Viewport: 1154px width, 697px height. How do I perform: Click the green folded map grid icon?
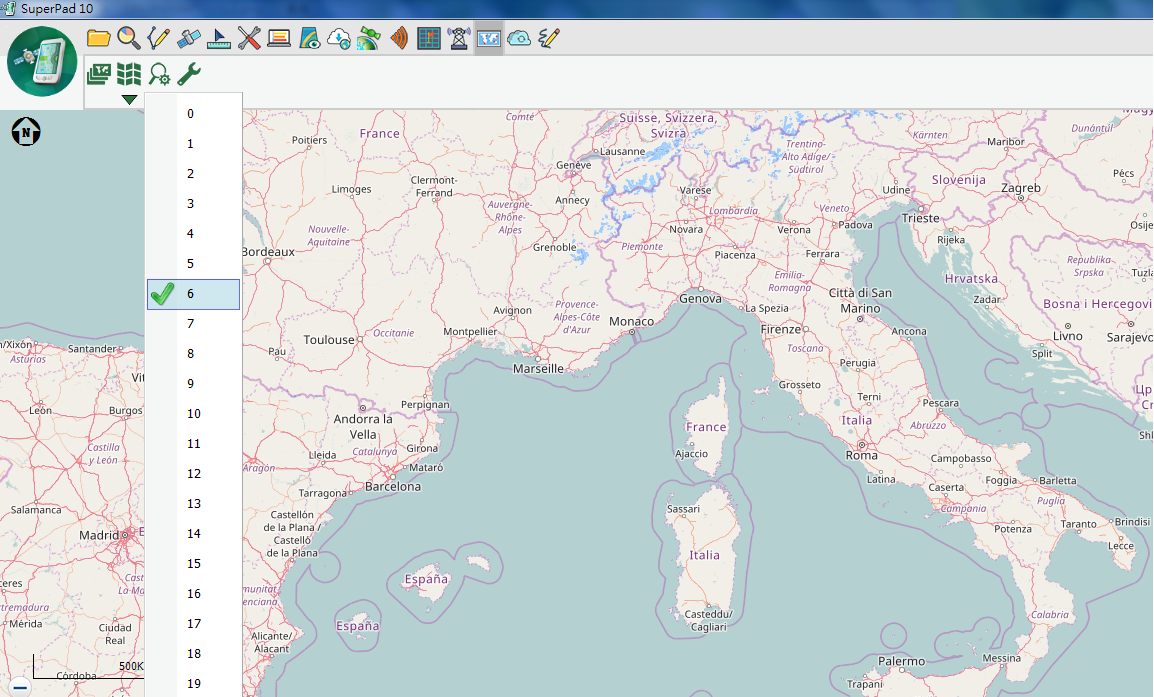129,74
